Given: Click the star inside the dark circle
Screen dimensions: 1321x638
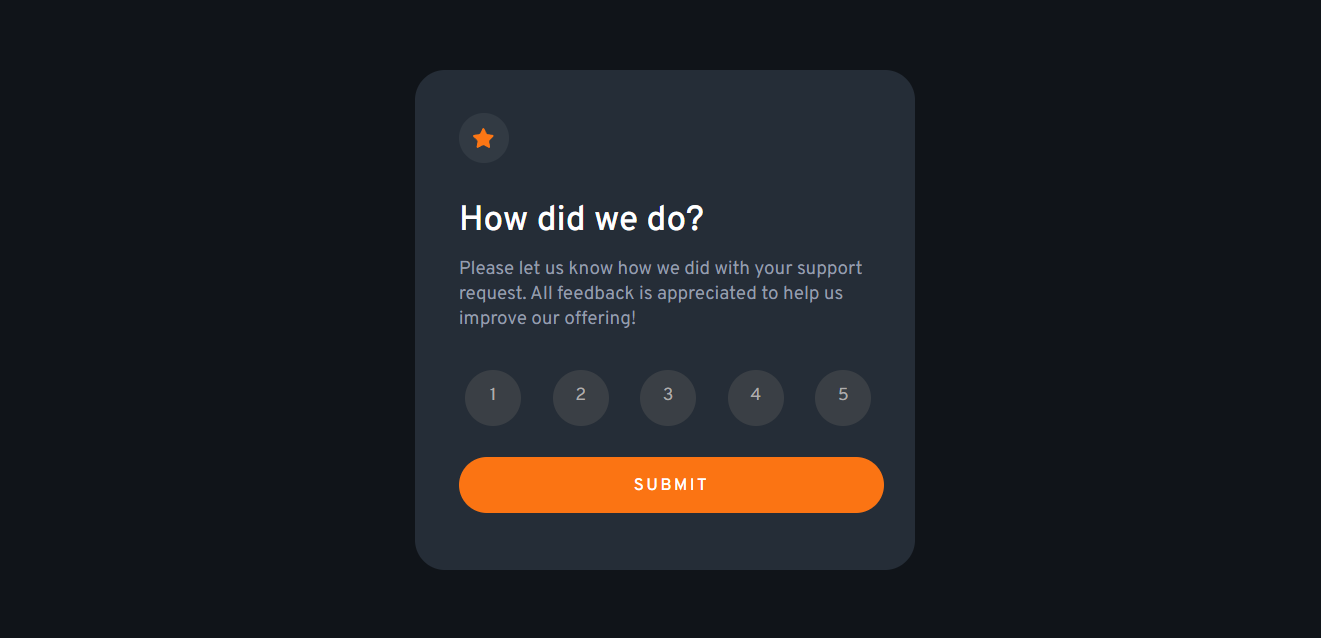Looking at the screenshot, I should (483, 138).
